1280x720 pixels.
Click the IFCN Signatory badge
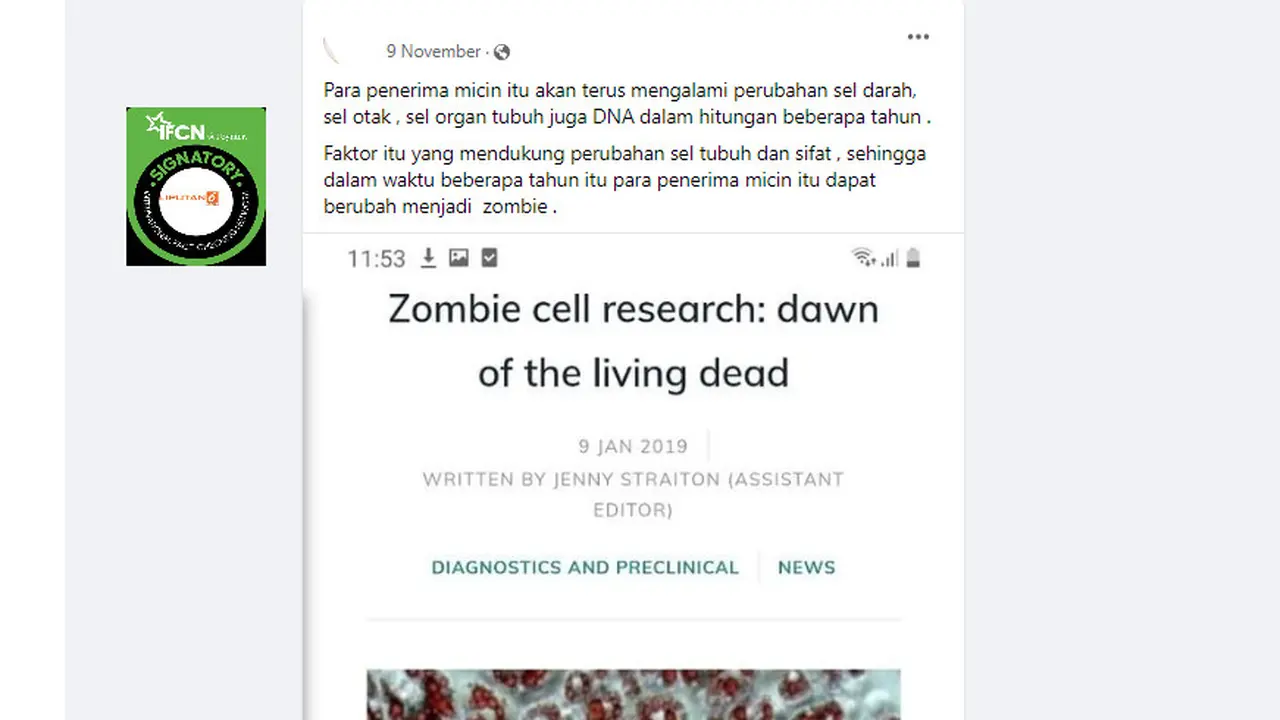coord(196,186)
